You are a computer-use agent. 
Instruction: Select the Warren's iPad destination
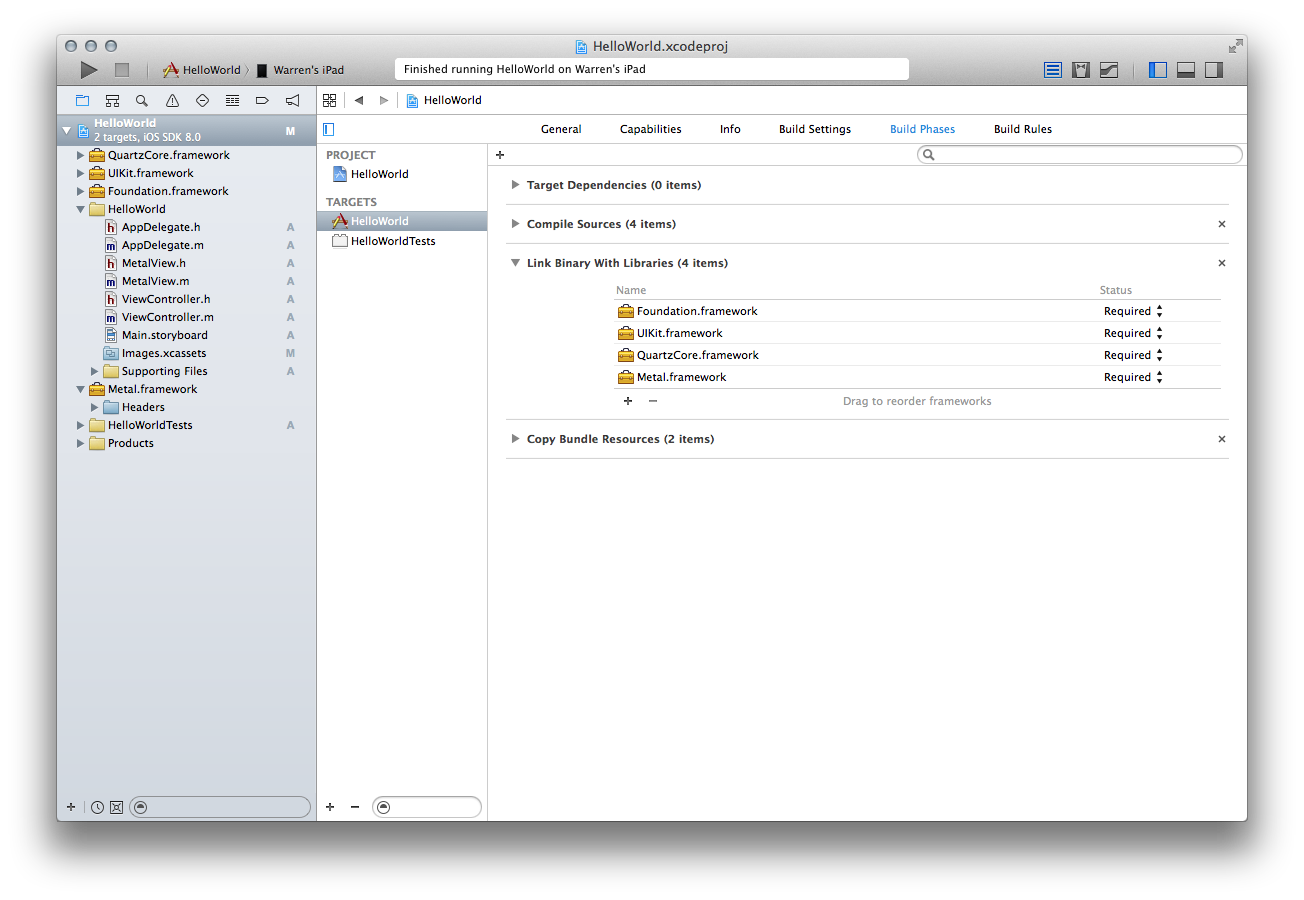pos(300,70)
